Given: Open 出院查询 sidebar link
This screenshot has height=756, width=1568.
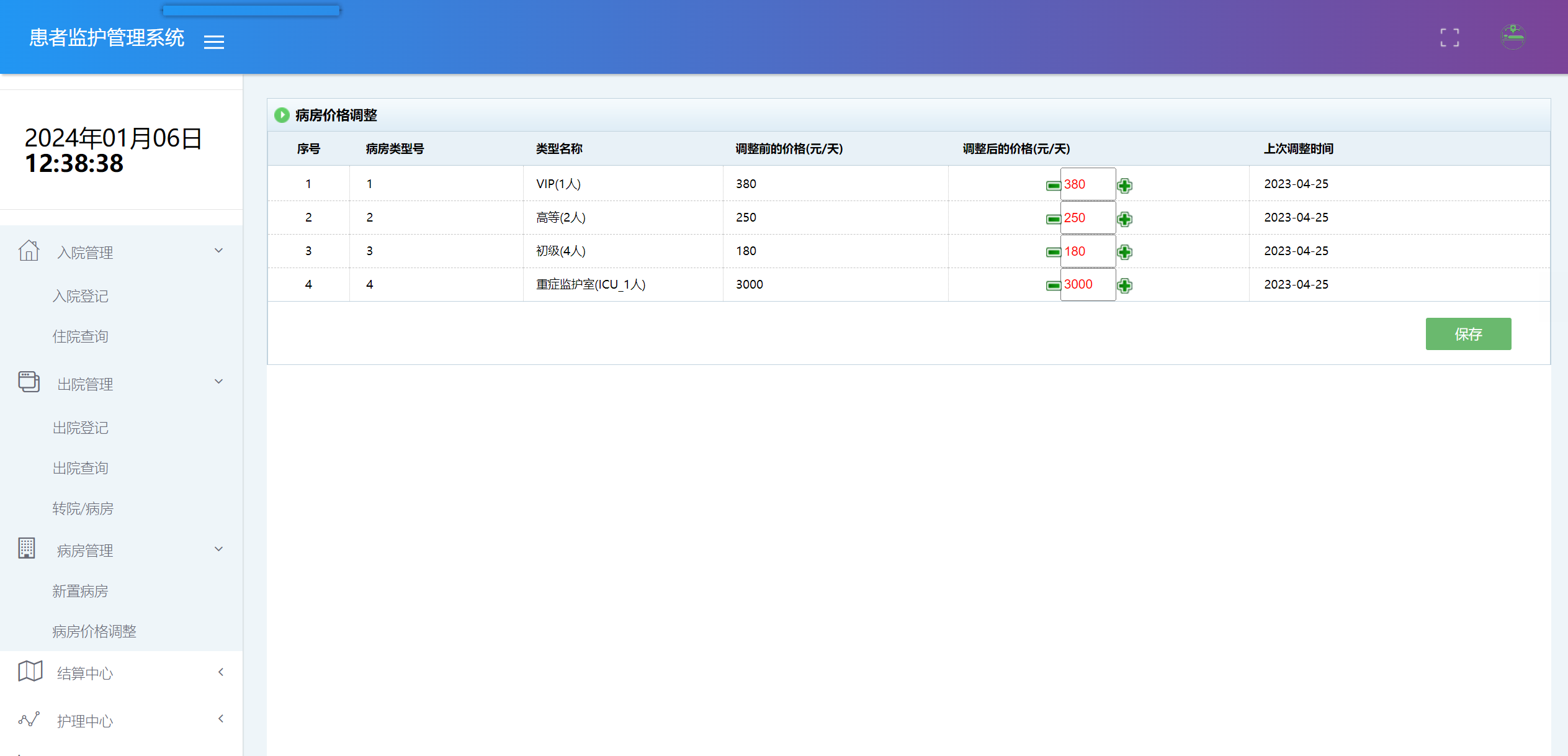Looking at the screenshot, I should point(80,468).
